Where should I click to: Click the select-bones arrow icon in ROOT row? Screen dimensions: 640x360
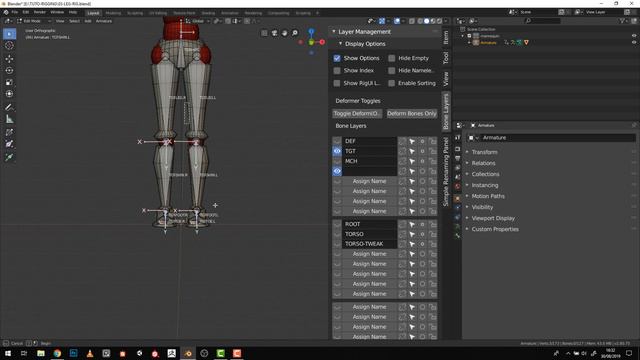412,224
